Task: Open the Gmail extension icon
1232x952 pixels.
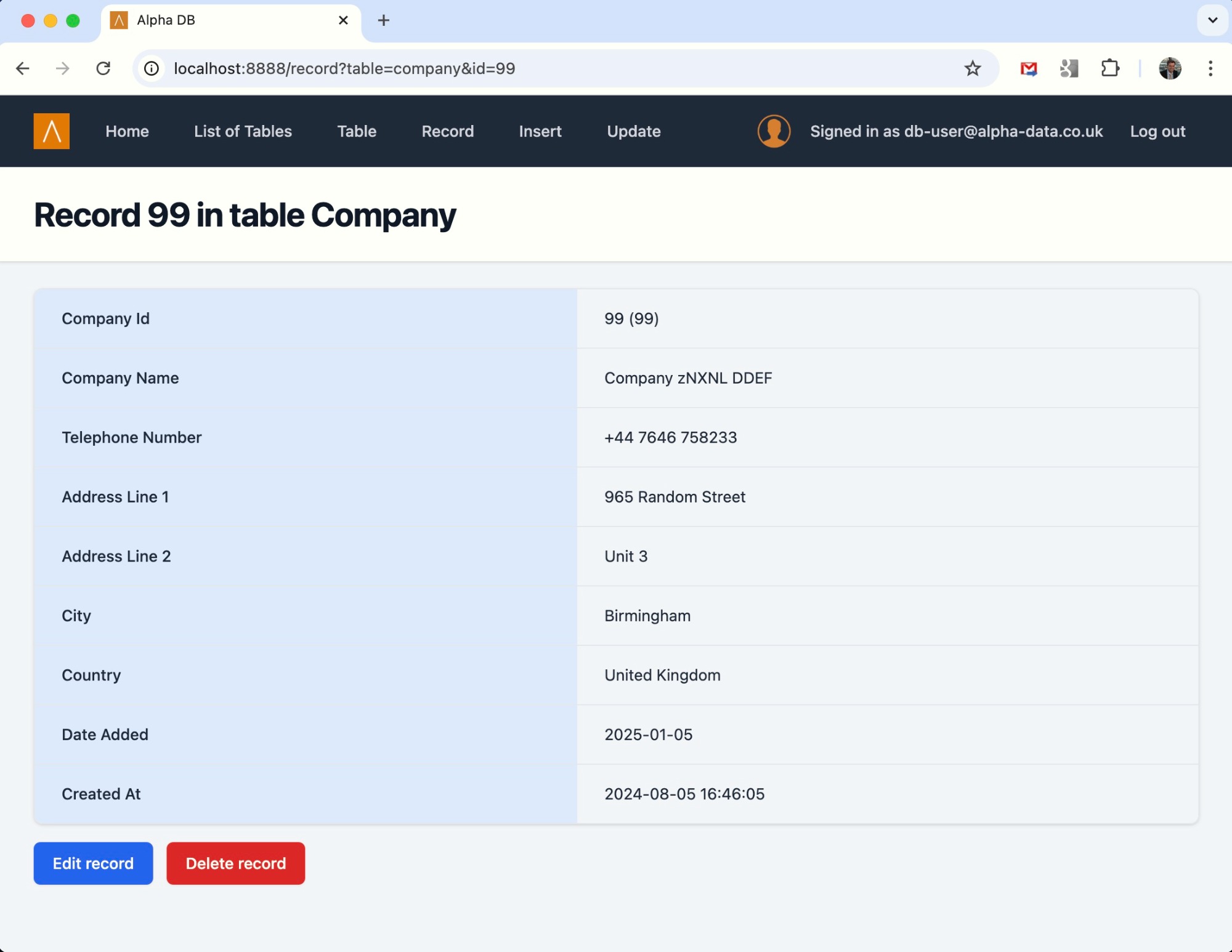Action: (x=1029, y=68)
